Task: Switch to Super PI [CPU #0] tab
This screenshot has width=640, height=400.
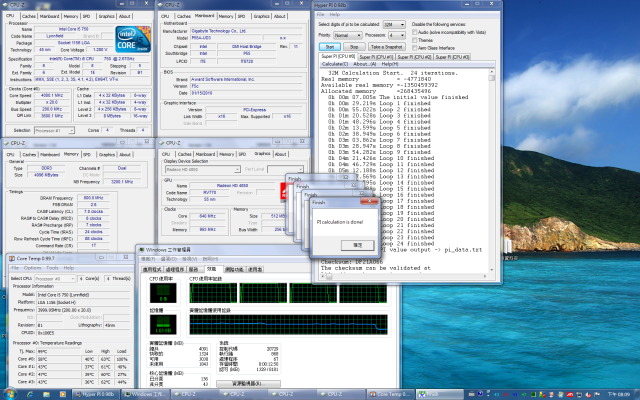Action: click(x=338, y=56)
